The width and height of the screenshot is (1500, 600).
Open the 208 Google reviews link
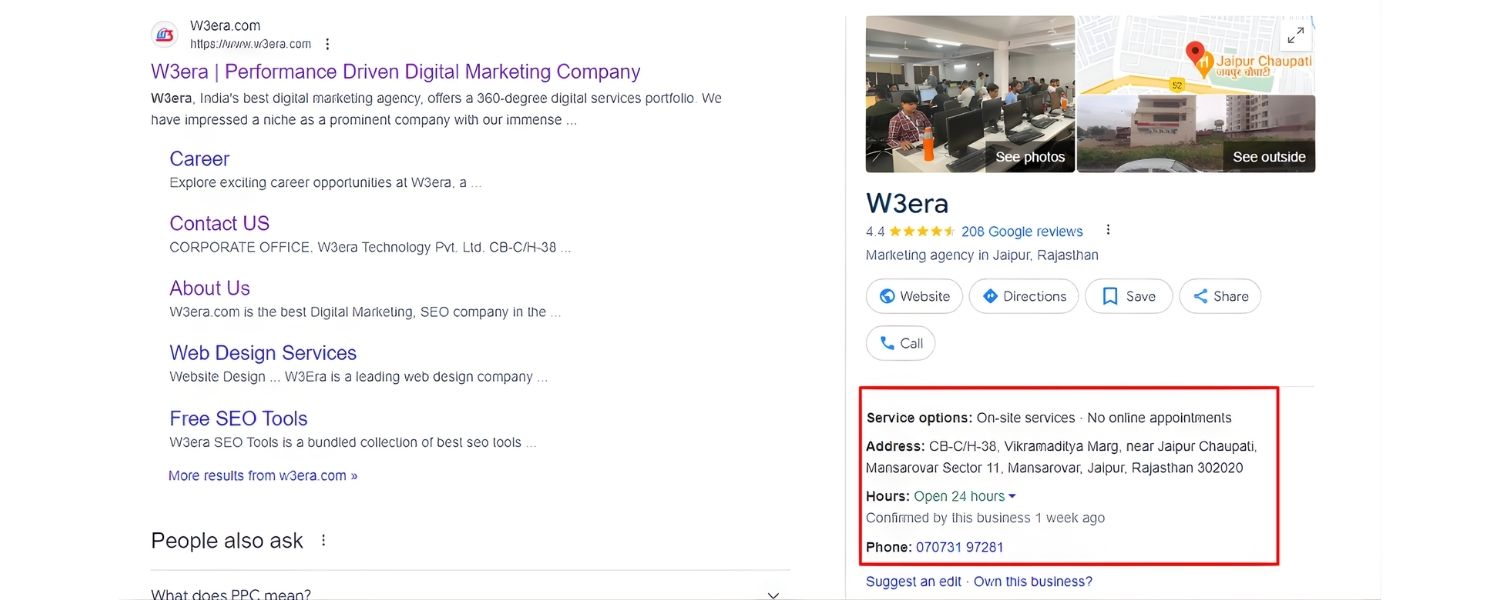click(1022, 231)
